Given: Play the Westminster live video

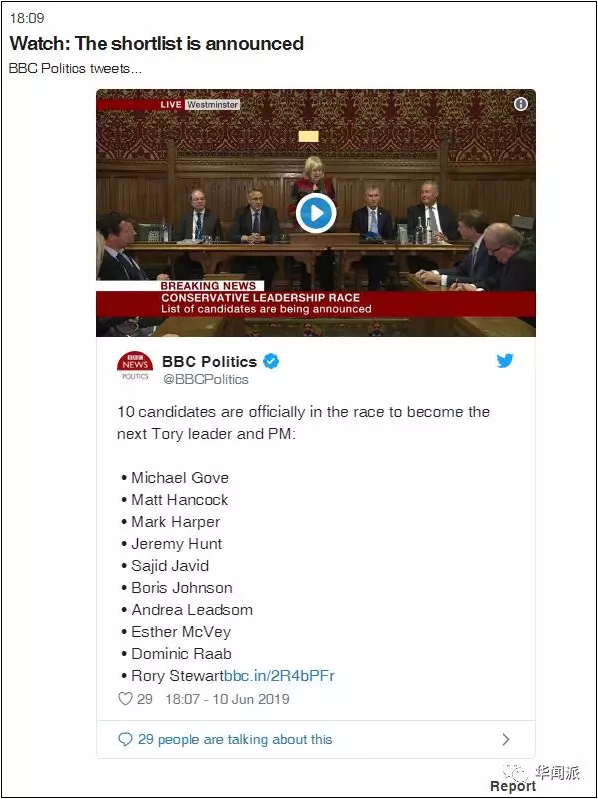Looking at the screenshot, I should click(316, 213).
